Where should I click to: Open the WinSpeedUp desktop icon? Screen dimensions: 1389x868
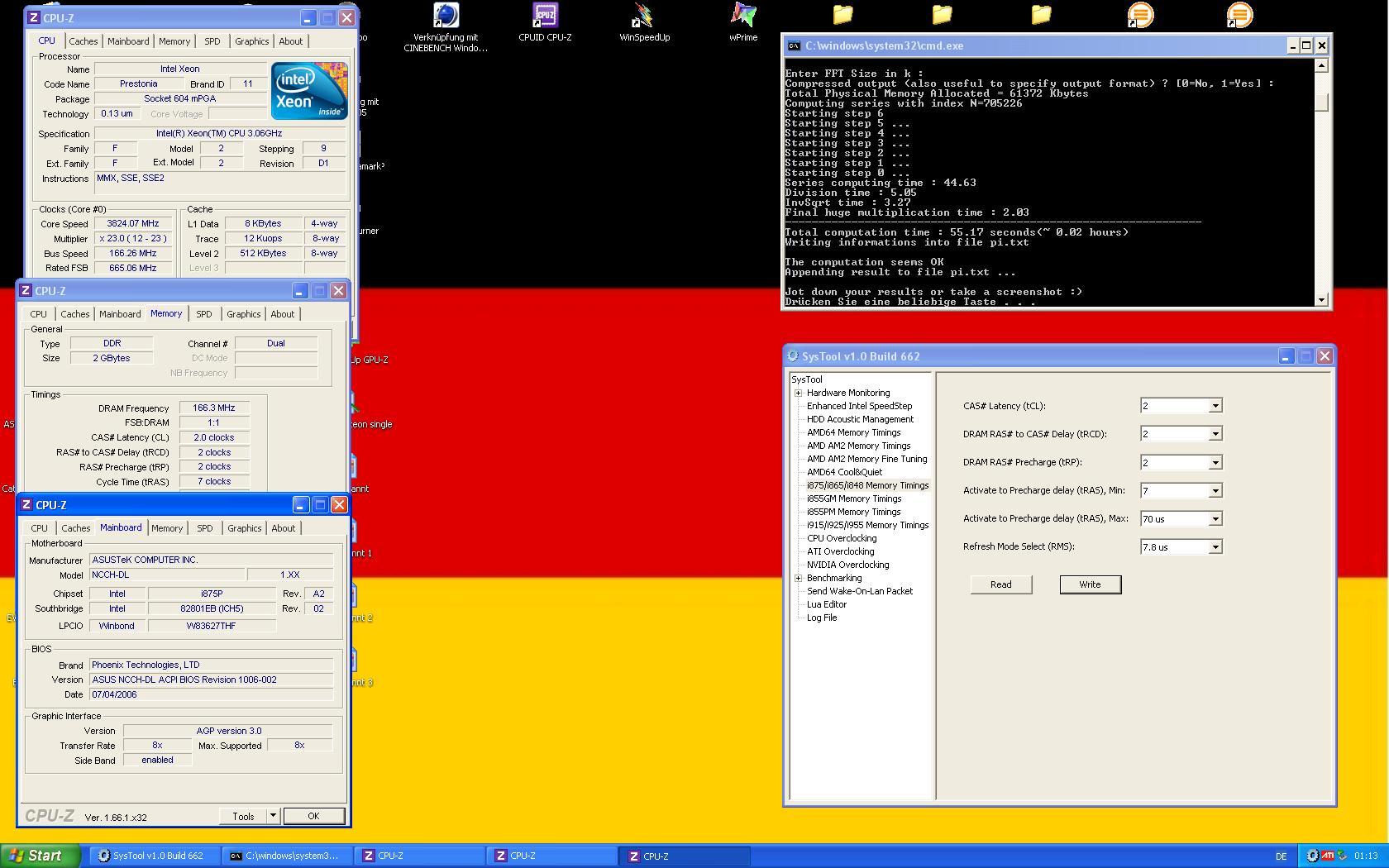click(644, 16)
